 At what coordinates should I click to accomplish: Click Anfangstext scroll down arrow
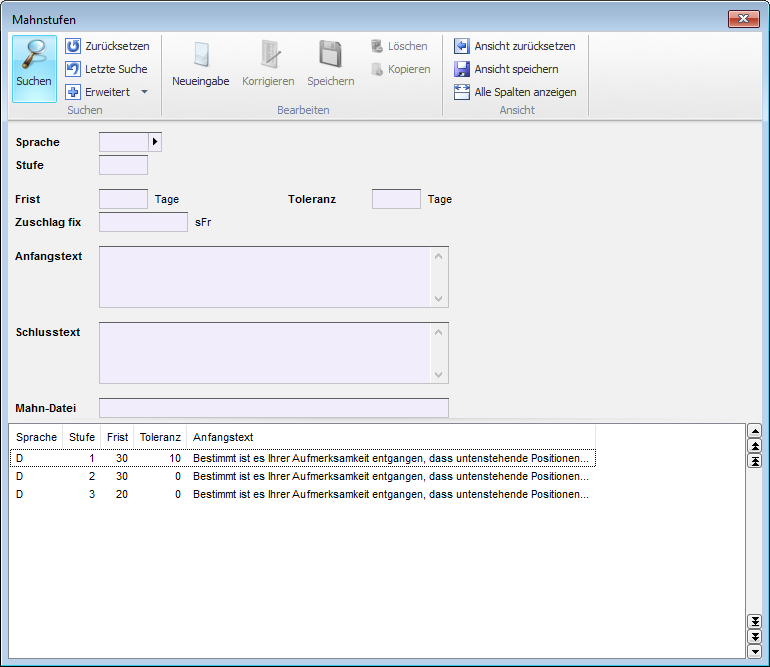(439, 299)
